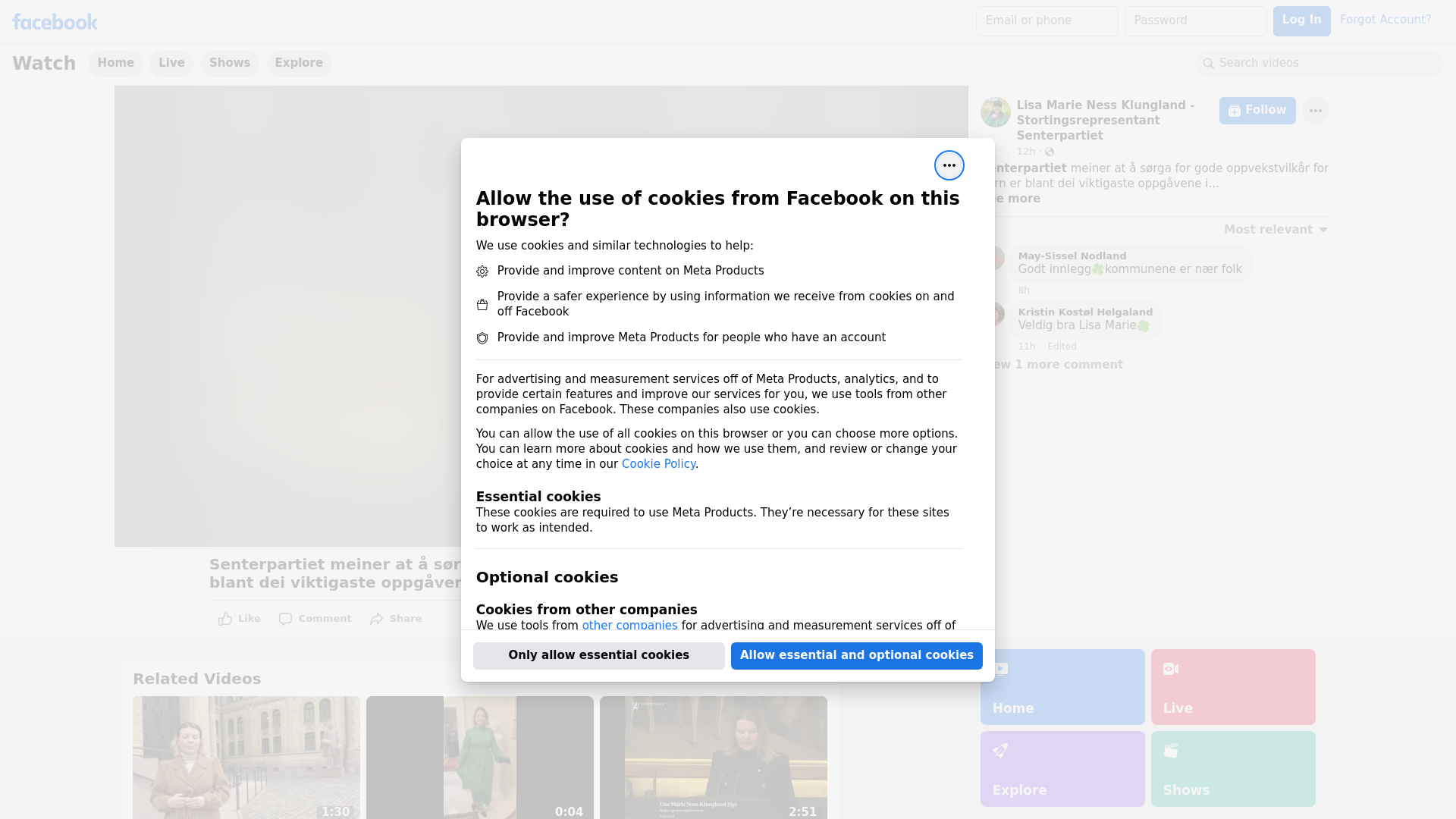This screenshot has height=819, width=1456.
Task: Focus the Password field
Action: pos(1195,21)
